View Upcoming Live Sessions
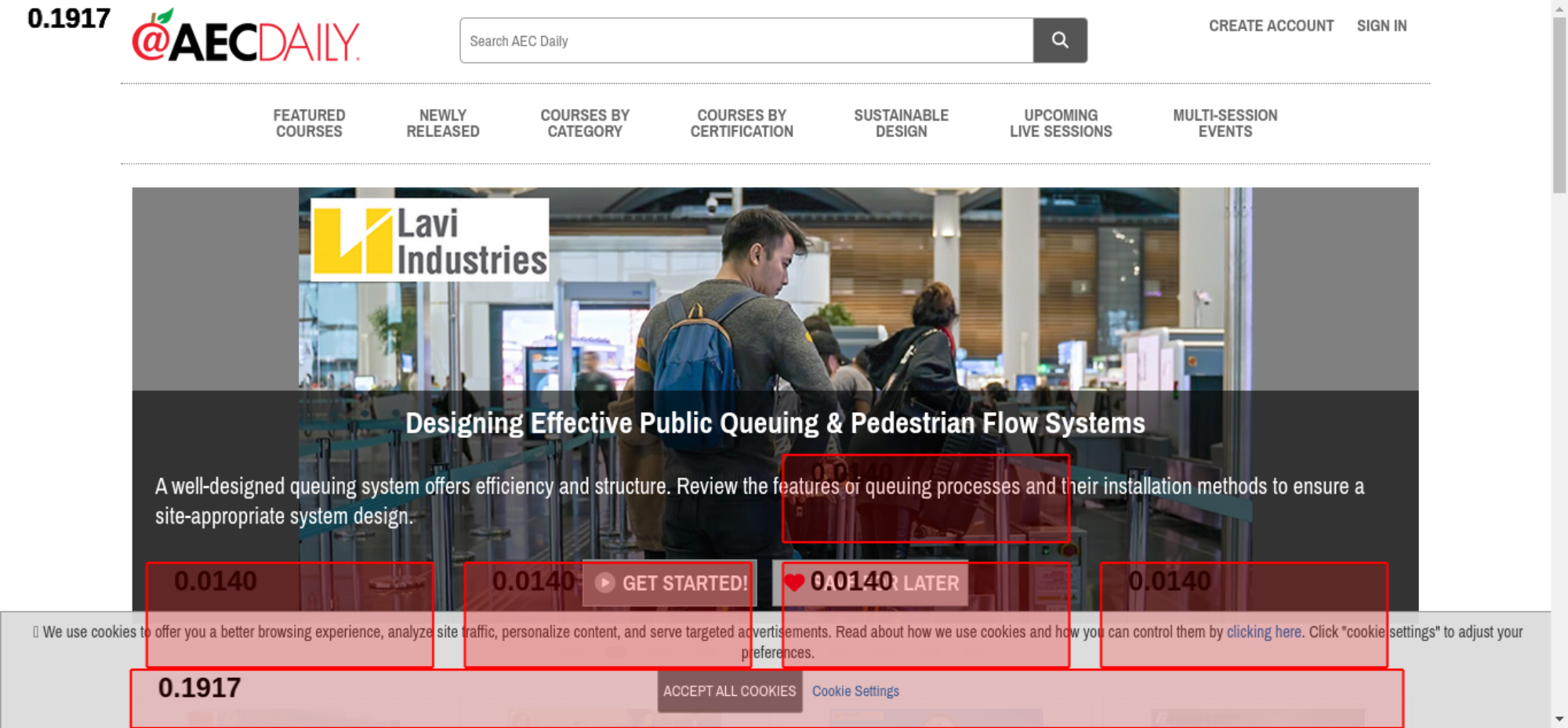The width and height of the screenshot is (1568, 728). [1060, 124]
